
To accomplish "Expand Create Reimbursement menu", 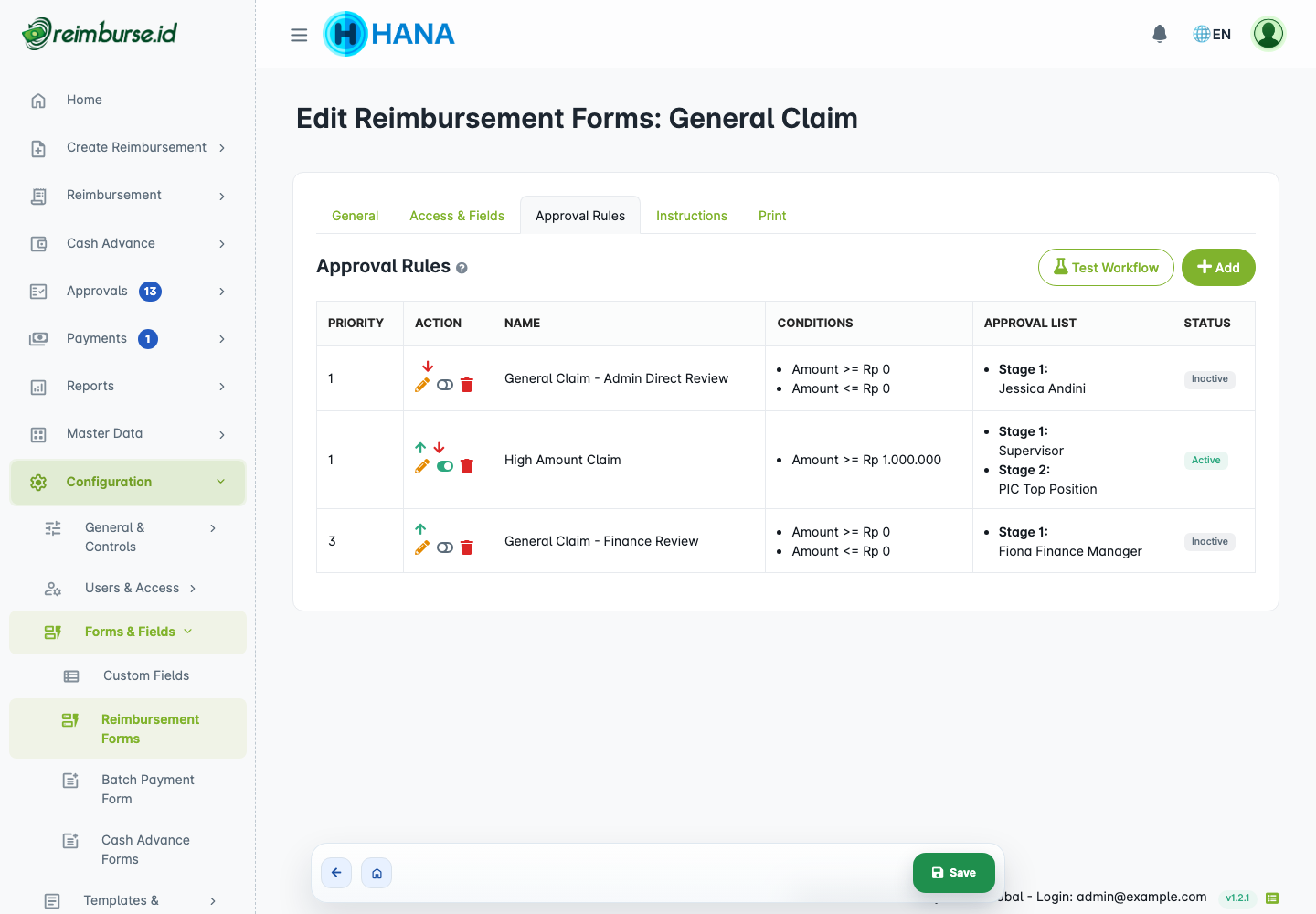I will coord(128,147).
